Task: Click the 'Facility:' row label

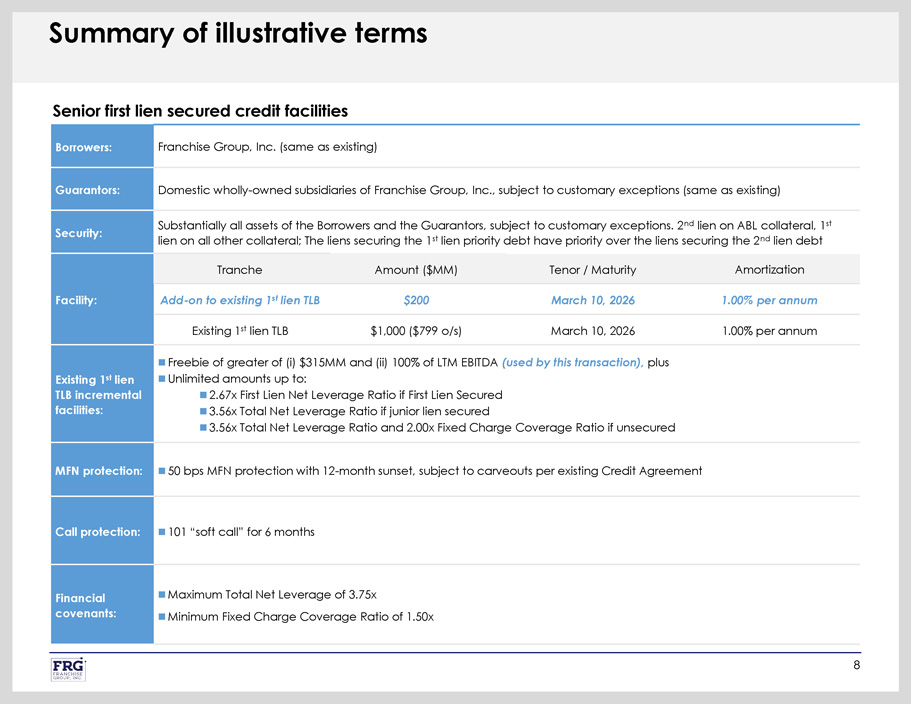Action: coord(75,300)
